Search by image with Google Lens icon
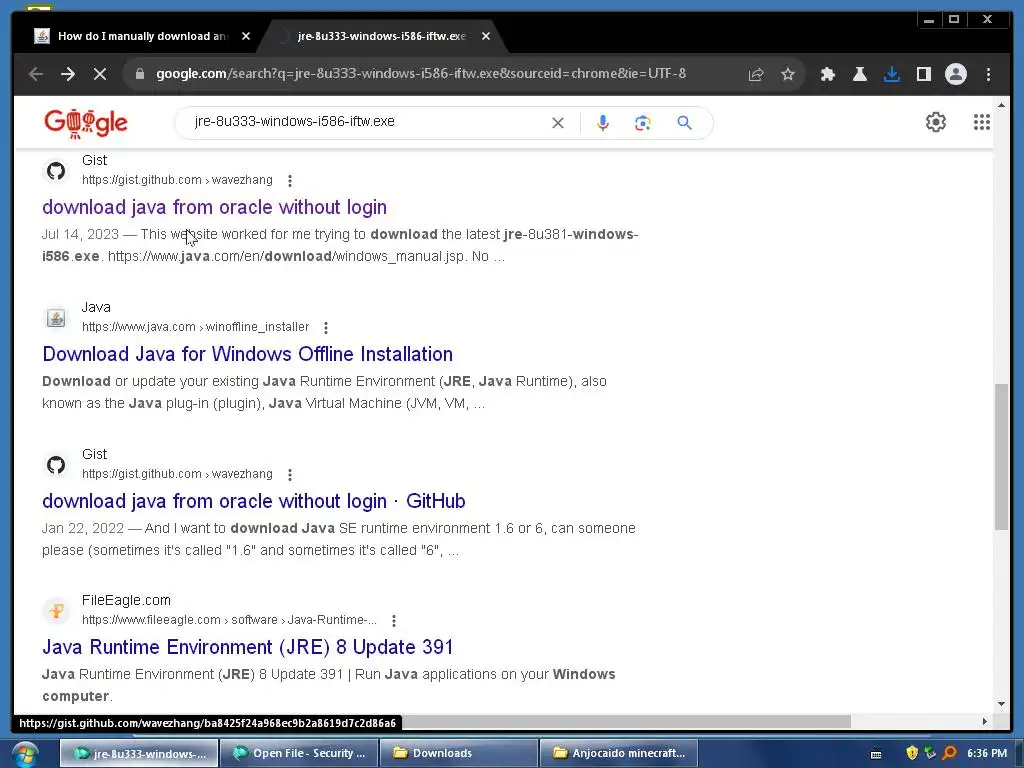1024x768 pixels. pos(643,123)
